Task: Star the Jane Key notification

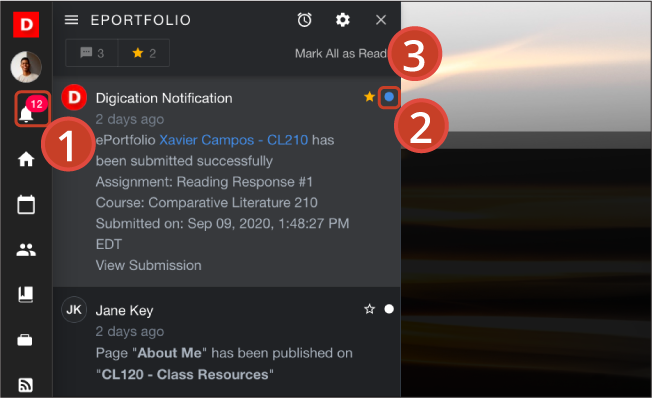Action: (x=369, y=309)
